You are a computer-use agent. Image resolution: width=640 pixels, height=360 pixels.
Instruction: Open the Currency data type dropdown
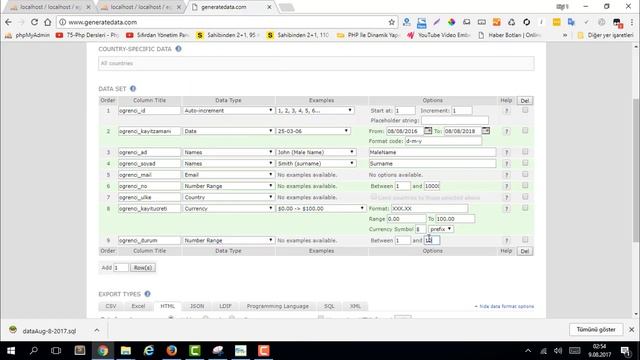[228, 209]
